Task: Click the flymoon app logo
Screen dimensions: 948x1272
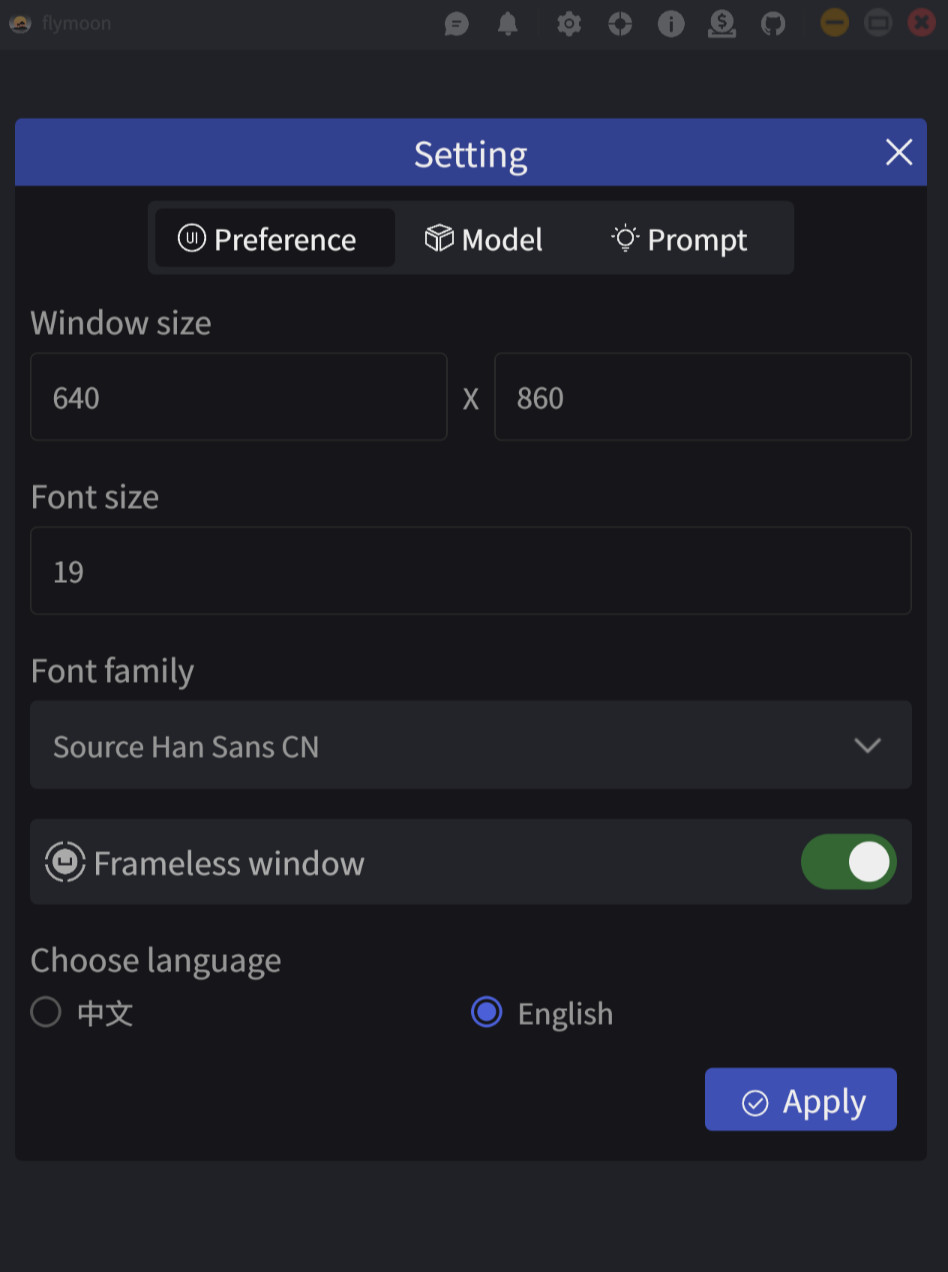Action: pos(20,23)
